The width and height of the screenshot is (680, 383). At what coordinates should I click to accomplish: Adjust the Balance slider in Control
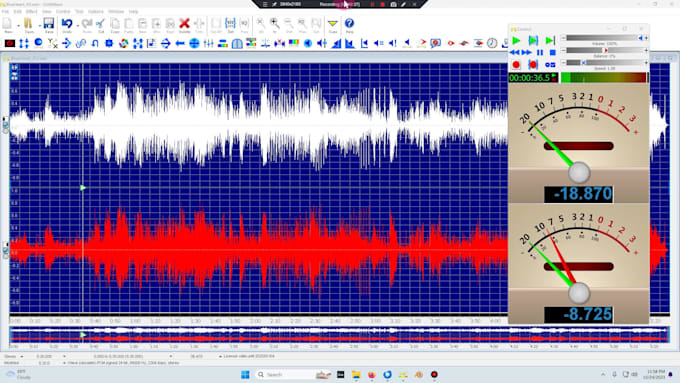[x=605, y=50]
